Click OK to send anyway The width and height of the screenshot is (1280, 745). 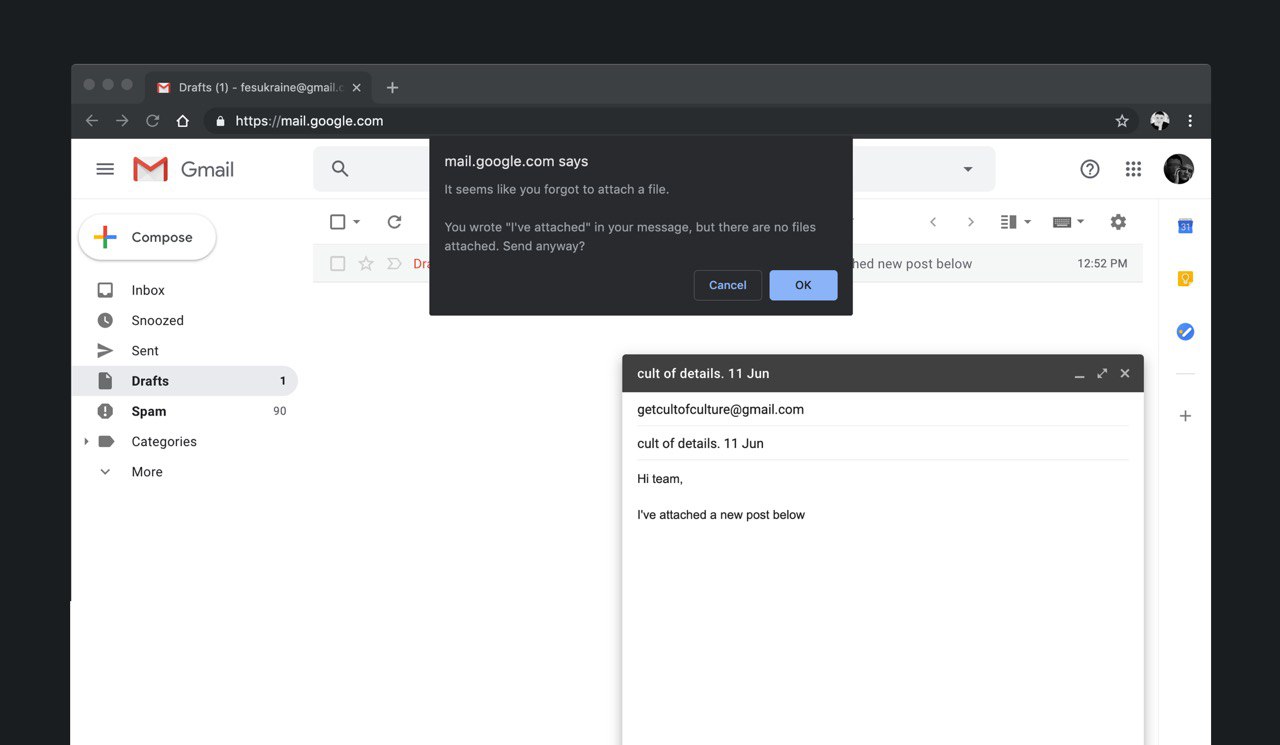[803, 285]
